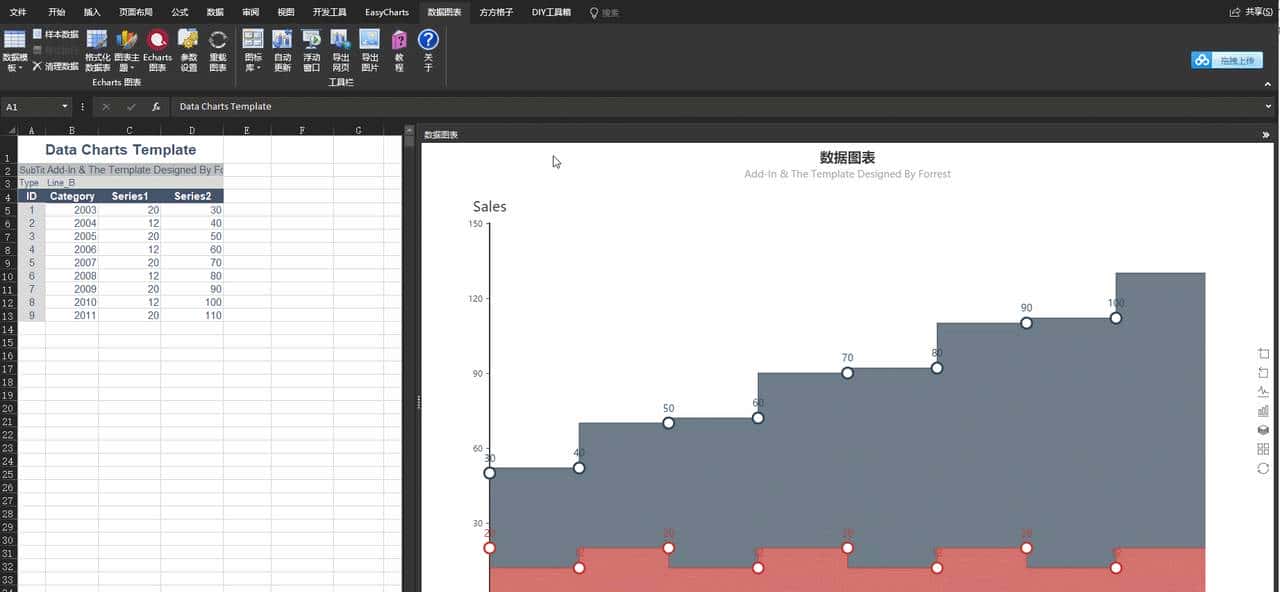Click 导出网页 export webpage icon
The width and height of the screenshot is (1280, 592).
coord(340,49)
